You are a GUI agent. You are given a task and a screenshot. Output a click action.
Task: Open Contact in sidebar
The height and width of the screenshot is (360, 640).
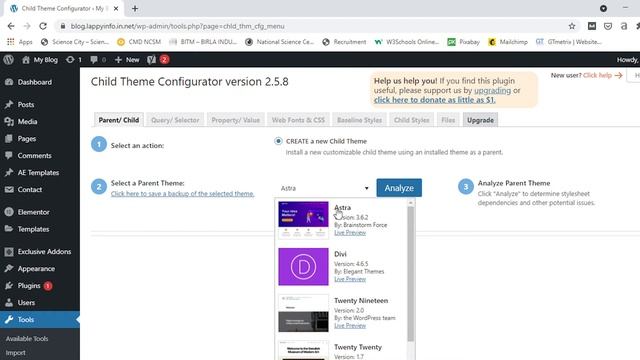(29, 189)
